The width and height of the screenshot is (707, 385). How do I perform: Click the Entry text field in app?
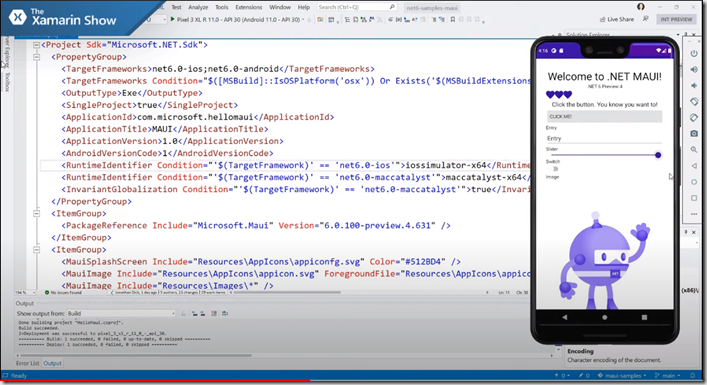click(604, 138)
